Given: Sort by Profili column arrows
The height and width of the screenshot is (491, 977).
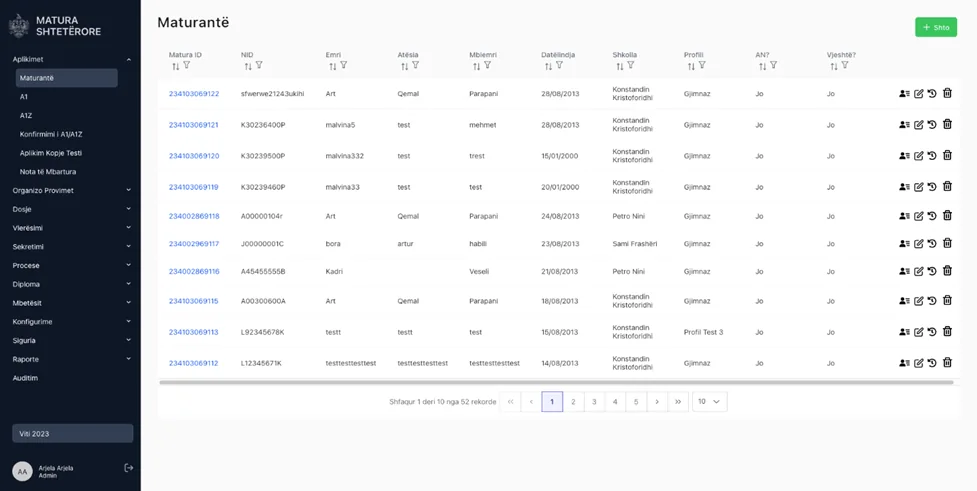Looking at the screenshot, I should click(x=690, y=66).
